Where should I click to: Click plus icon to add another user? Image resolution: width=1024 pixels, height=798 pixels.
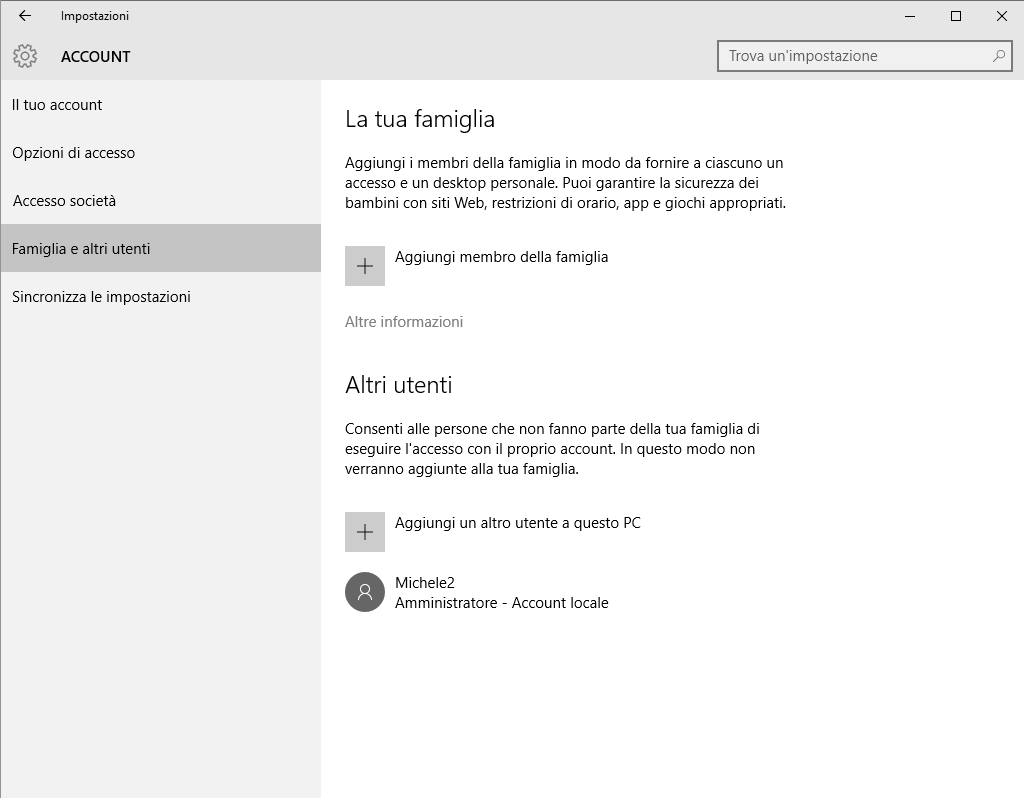[x=364, y=532]
